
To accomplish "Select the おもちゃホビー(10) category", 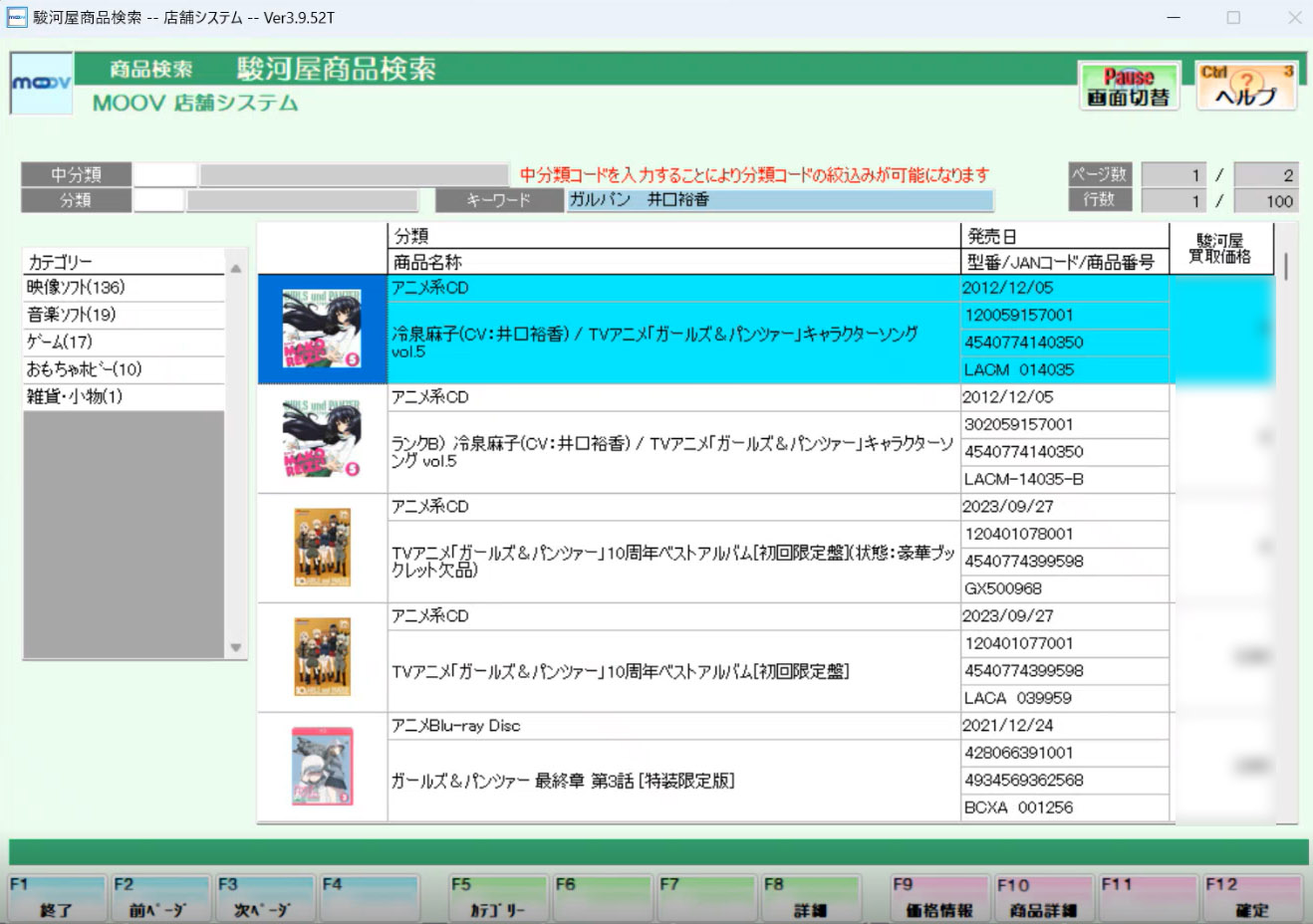I will tap(125, 369).
